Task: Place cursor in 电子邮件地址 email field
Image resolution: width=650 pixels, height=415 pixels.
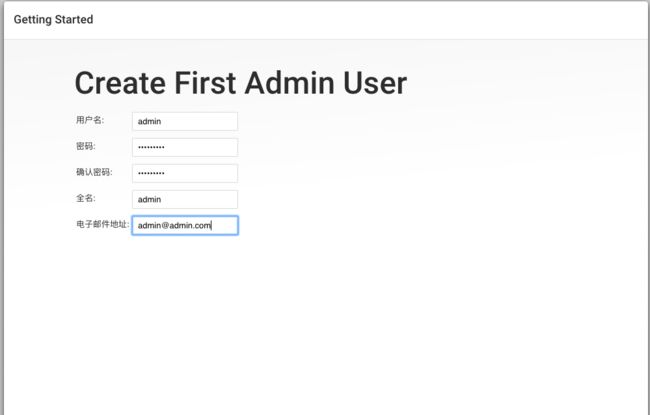Action: pyautogui.click(x=185, y=226)
